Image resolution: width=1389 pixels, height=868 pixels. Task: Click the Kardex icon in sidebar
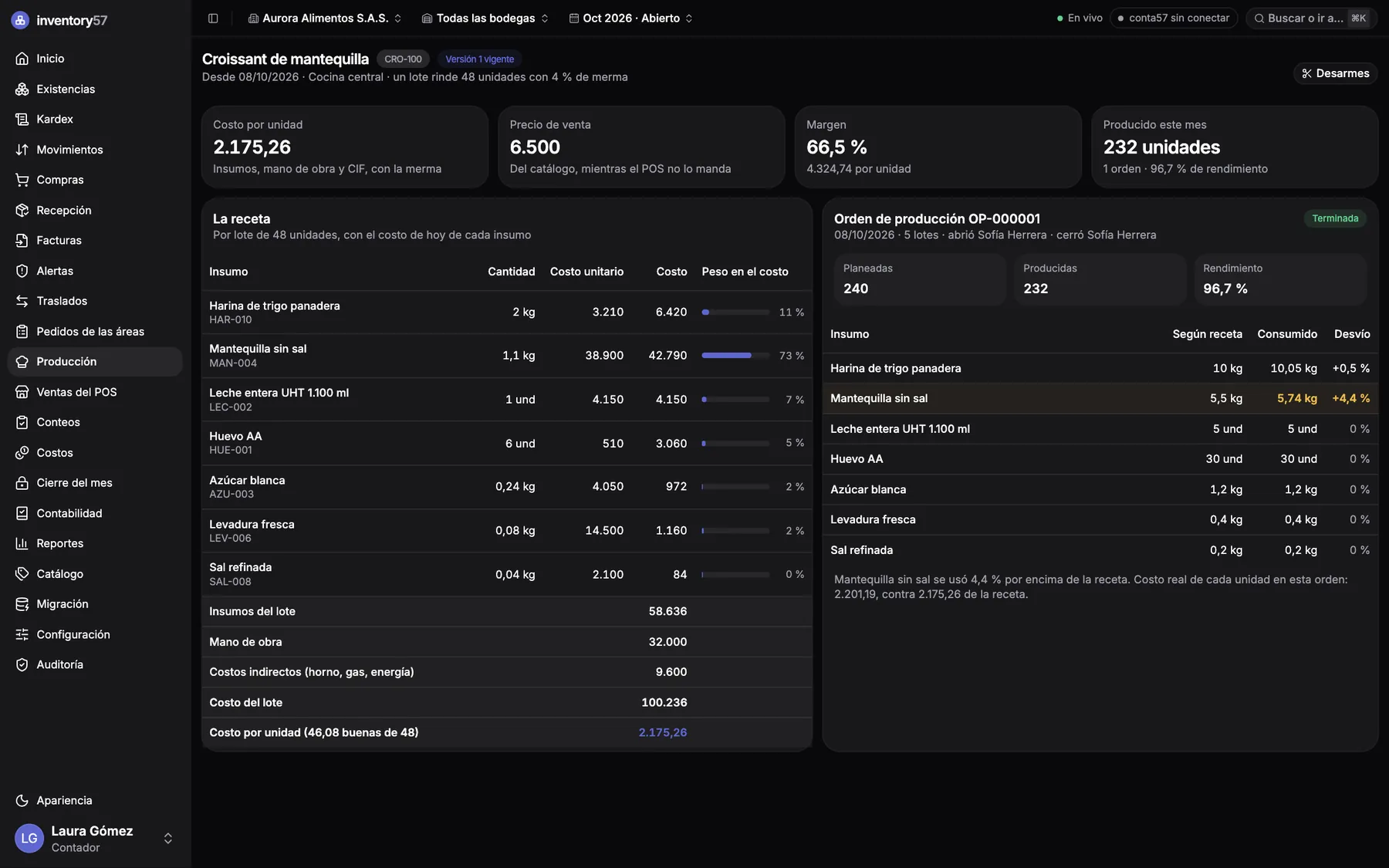point(22,120)
